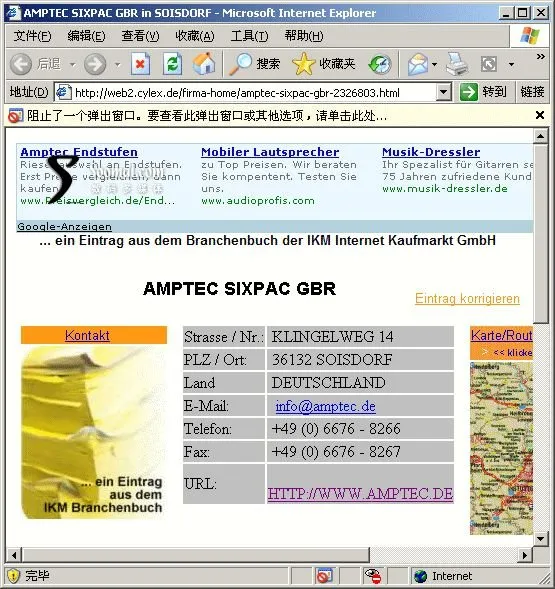This screenshot has height=589, width=555.
Task: Click the Forward arrow button
Action: coord(95,64)
